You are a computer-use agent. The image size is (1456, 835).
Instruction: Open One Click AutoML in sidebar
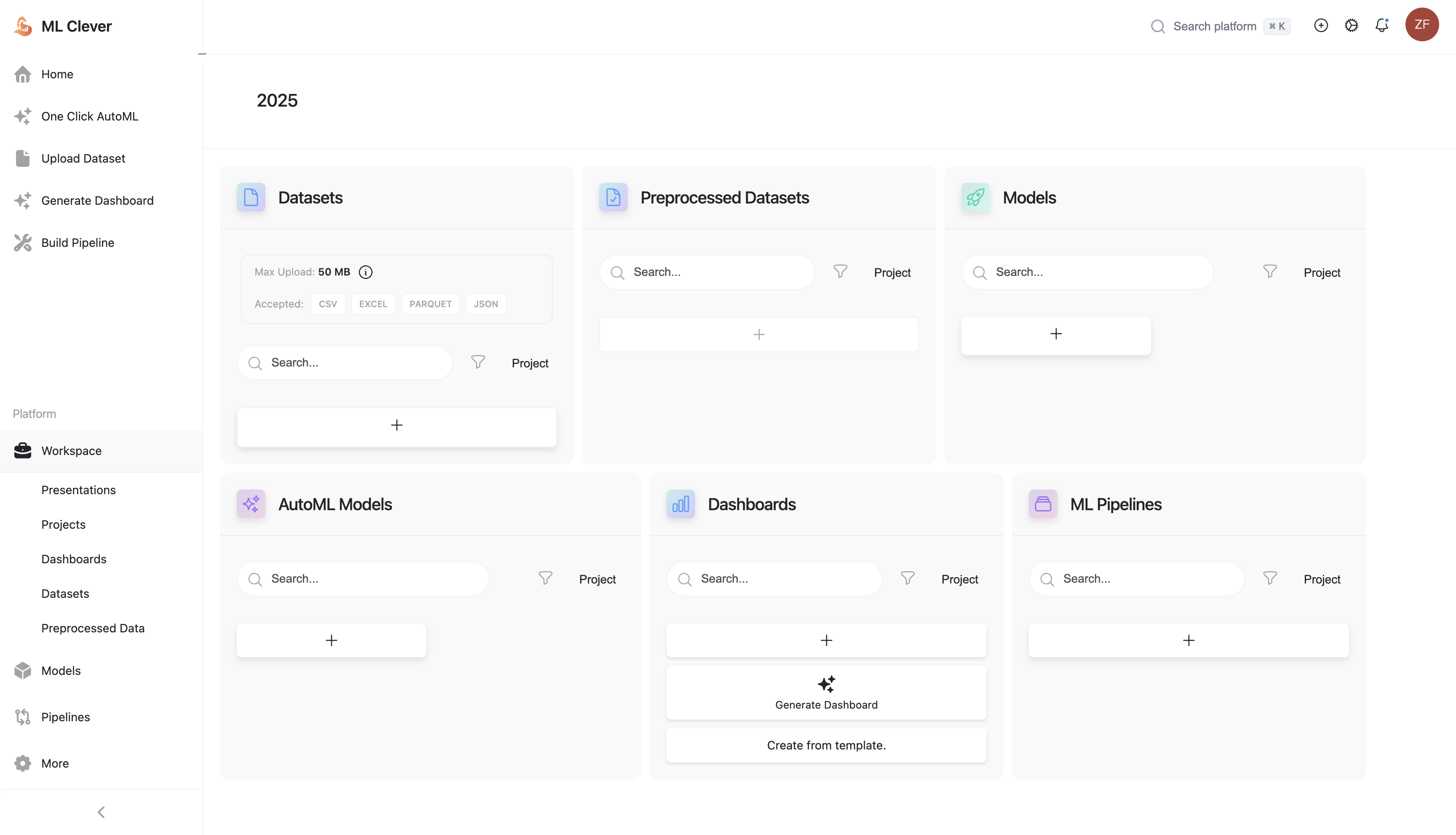coord(89,116)
